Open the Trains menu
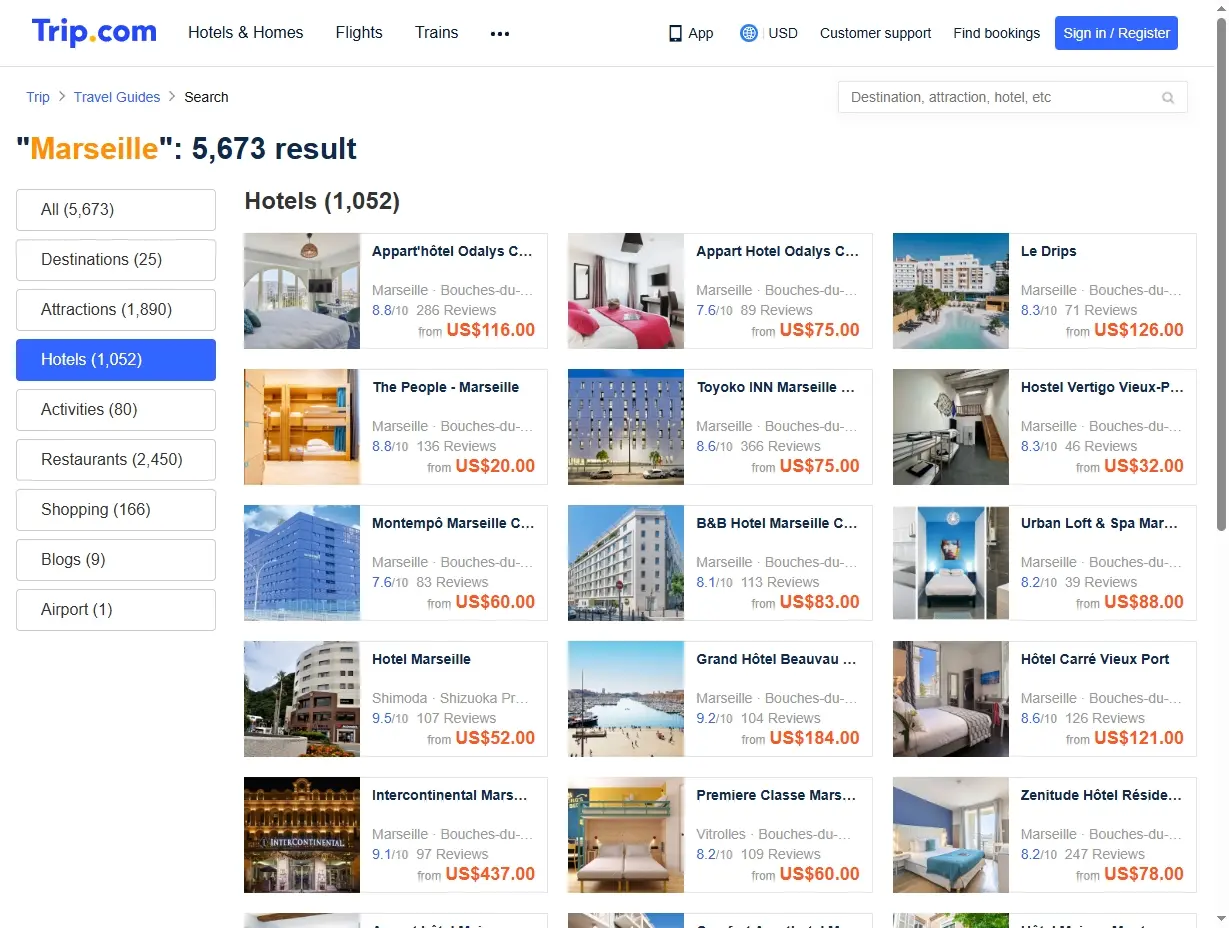1229x928 pixels. (437, 32)
